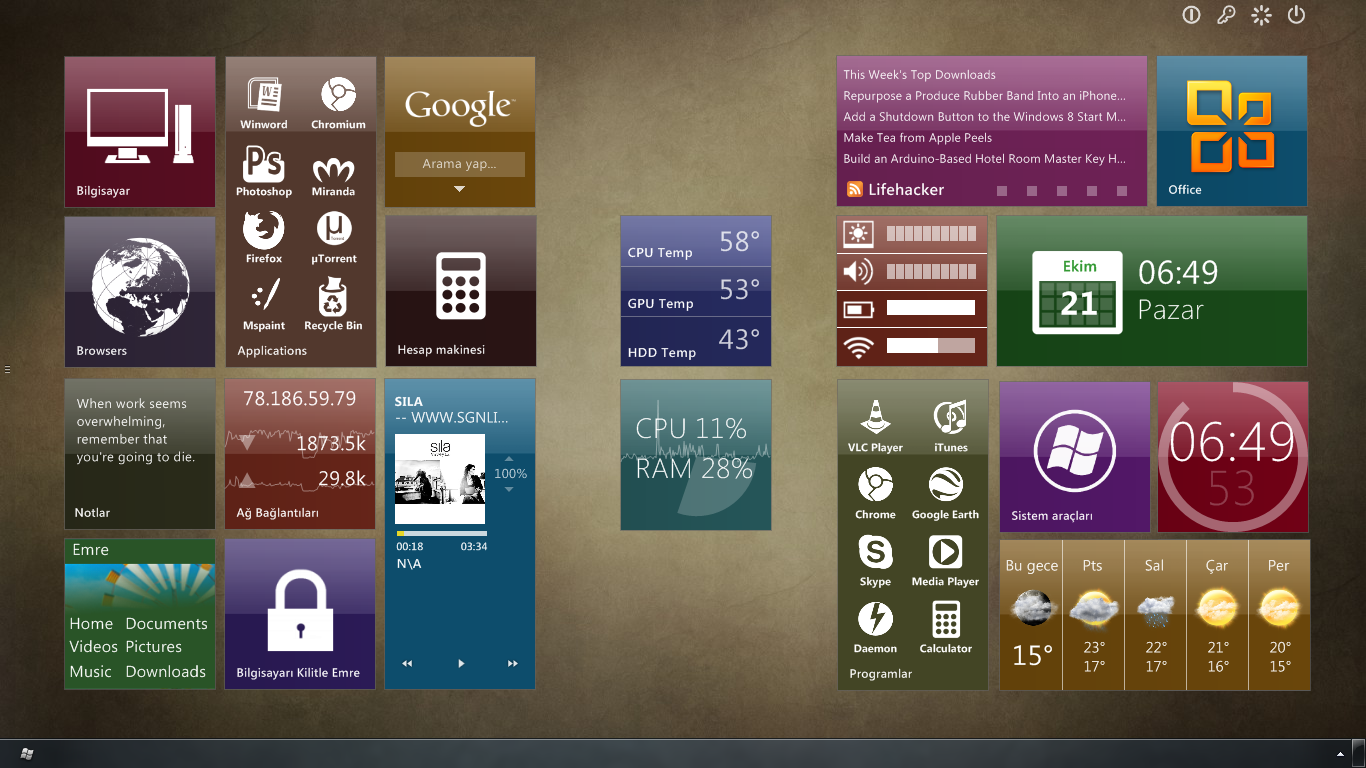Open the Office tile
Image resolution: width=1366 pixels, height=768 pixels.
[1232, 131]
